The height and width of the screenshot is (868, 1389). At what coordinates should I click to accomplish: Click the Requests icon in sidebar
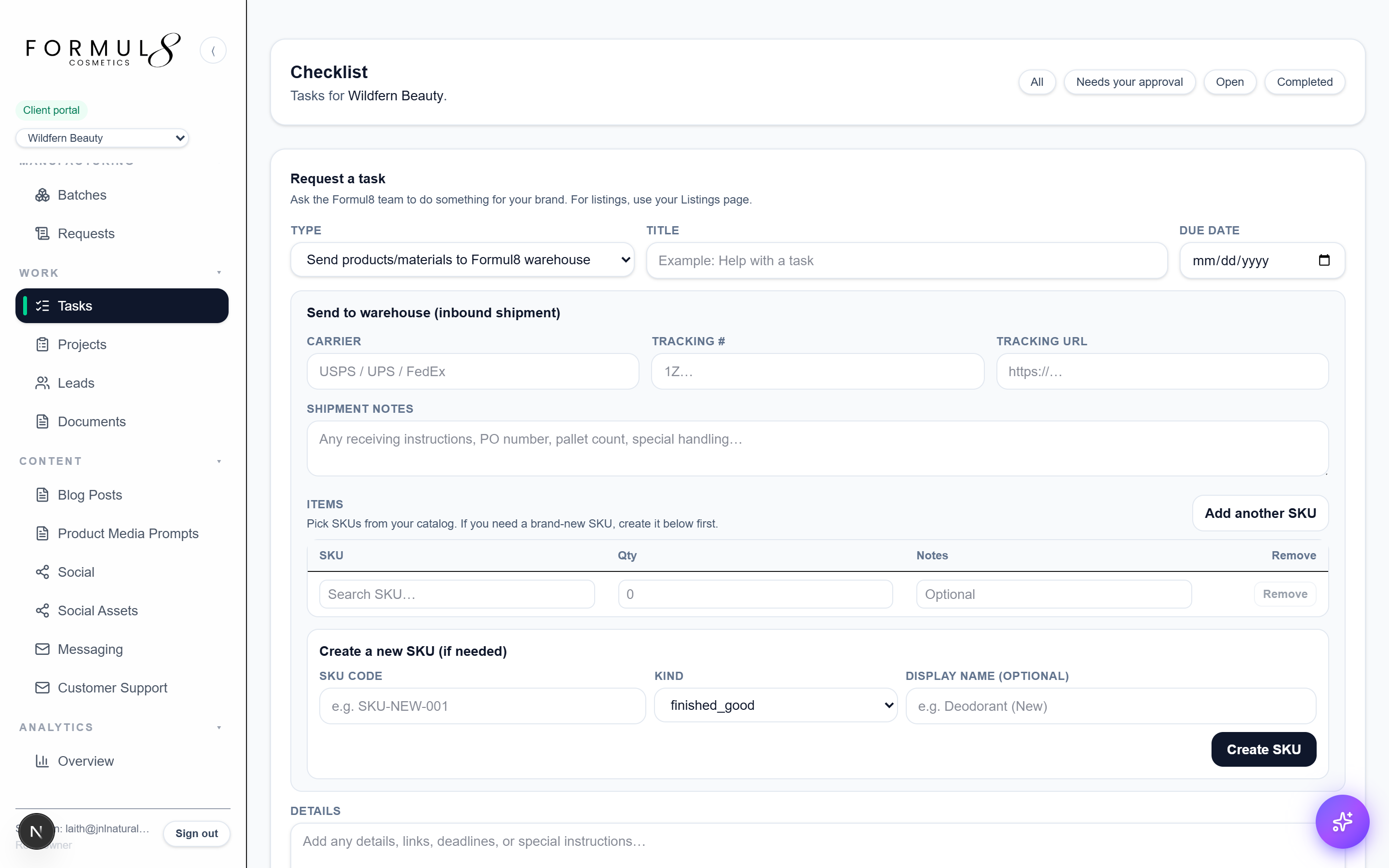tap(42, 234)
